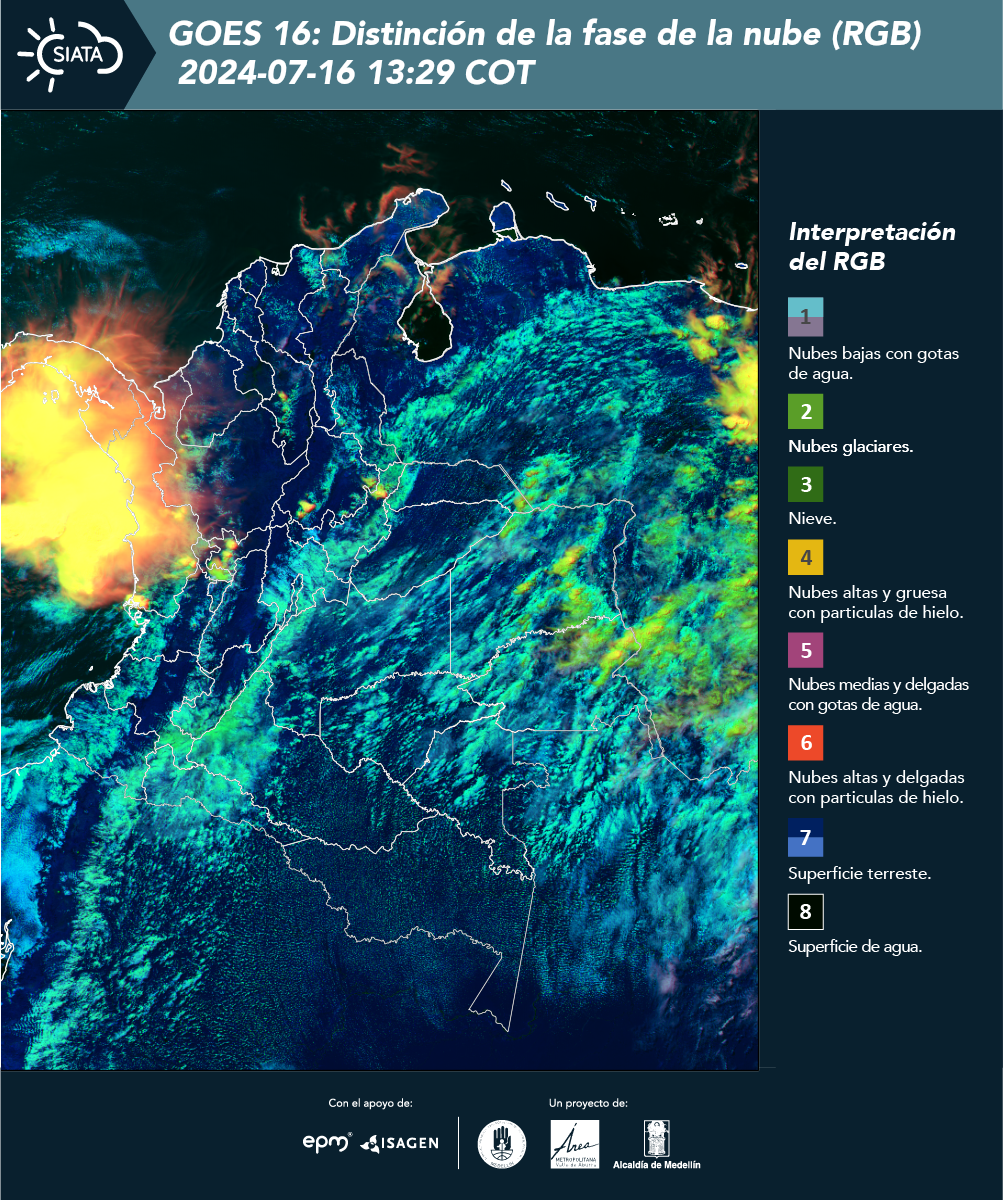This screenshot has height=1200, width=1003.
Task: Click the Alcaldía de Medellín logo
Action: [656, 1144]
